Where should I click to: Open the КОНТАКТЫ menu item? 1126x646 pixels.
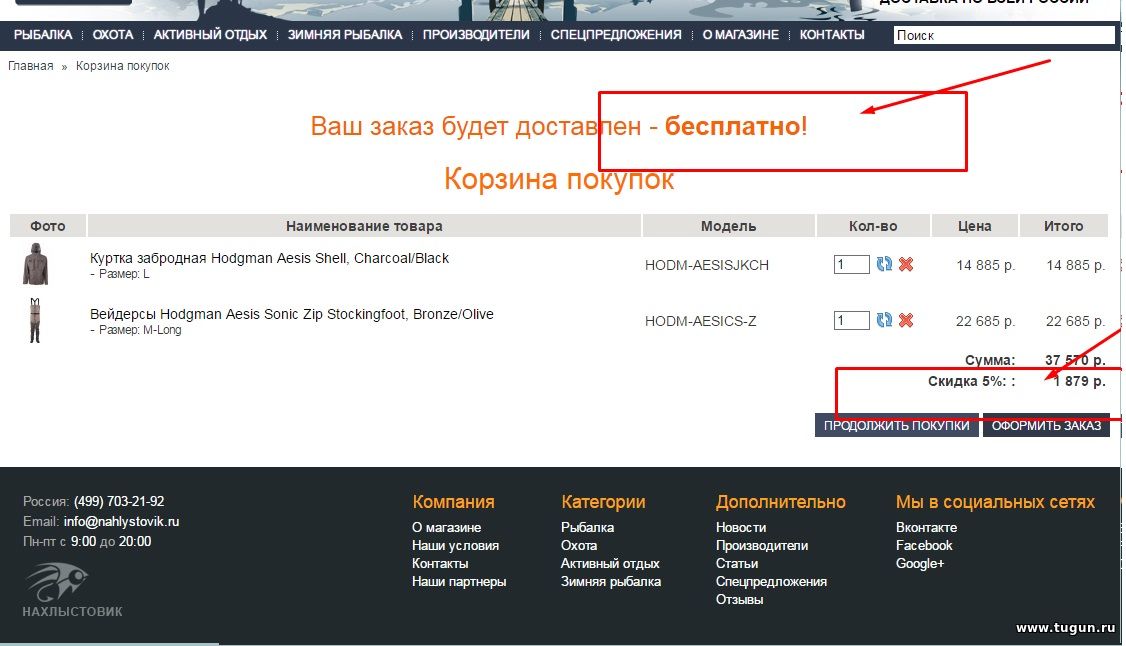pos(832,34)
